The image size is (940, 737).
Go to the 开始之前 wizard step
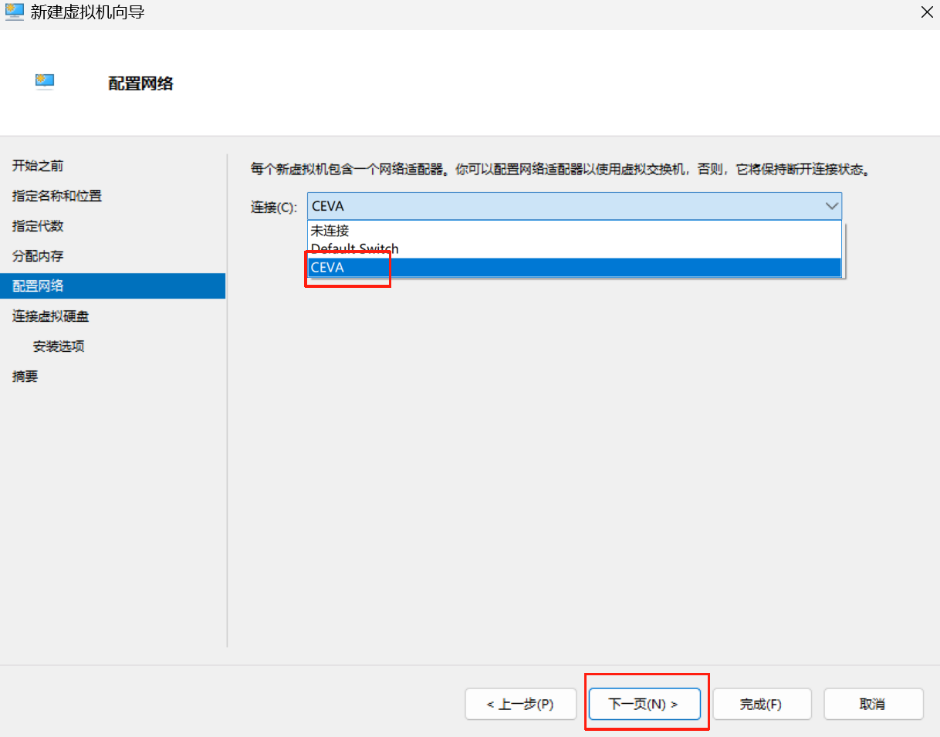click(x=38, y=166)
